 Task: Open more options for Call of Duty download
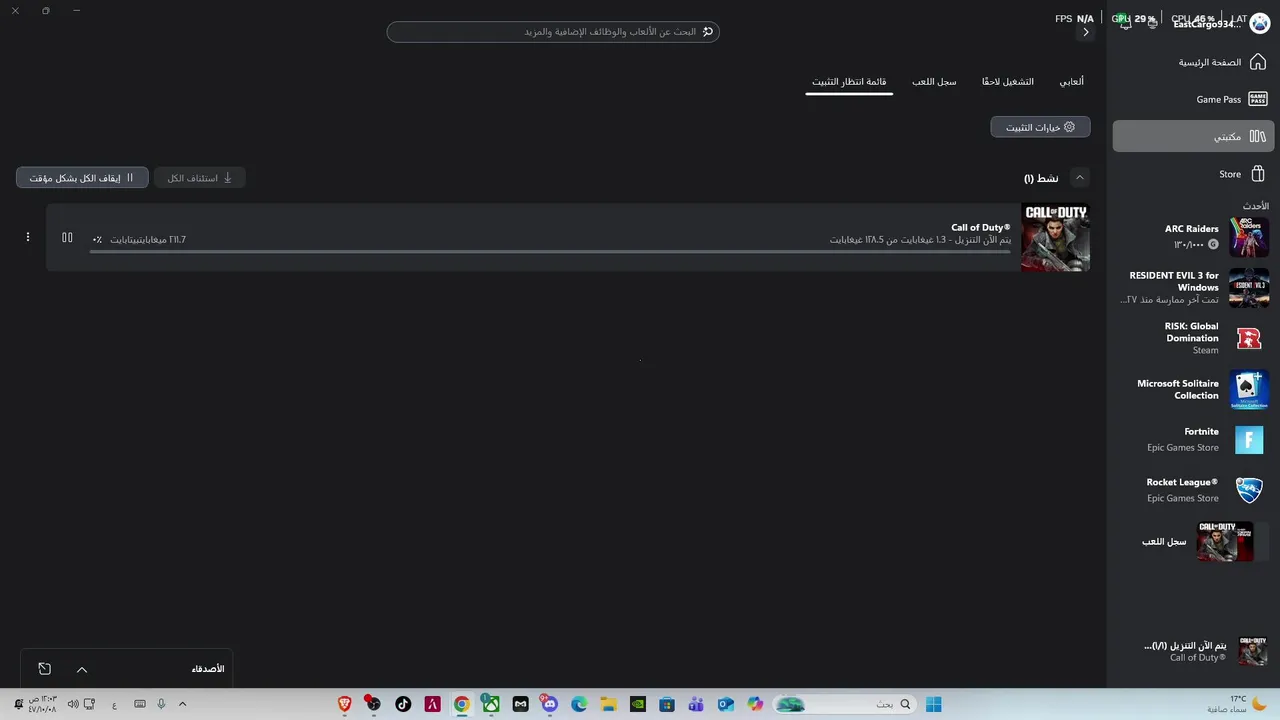(28, 237)
